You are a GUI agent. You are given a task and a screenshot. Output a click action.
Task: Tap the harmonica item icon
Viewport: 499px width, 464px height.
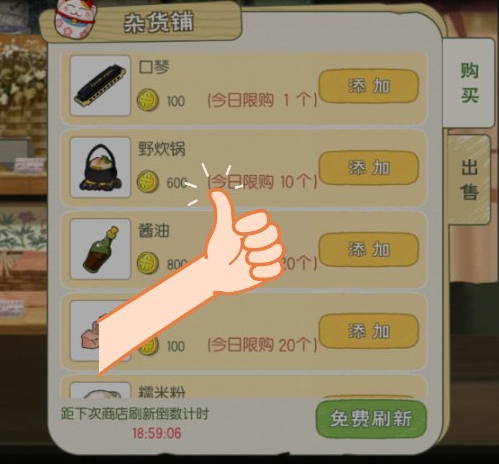pyautogui.click(x=100, y=86)
